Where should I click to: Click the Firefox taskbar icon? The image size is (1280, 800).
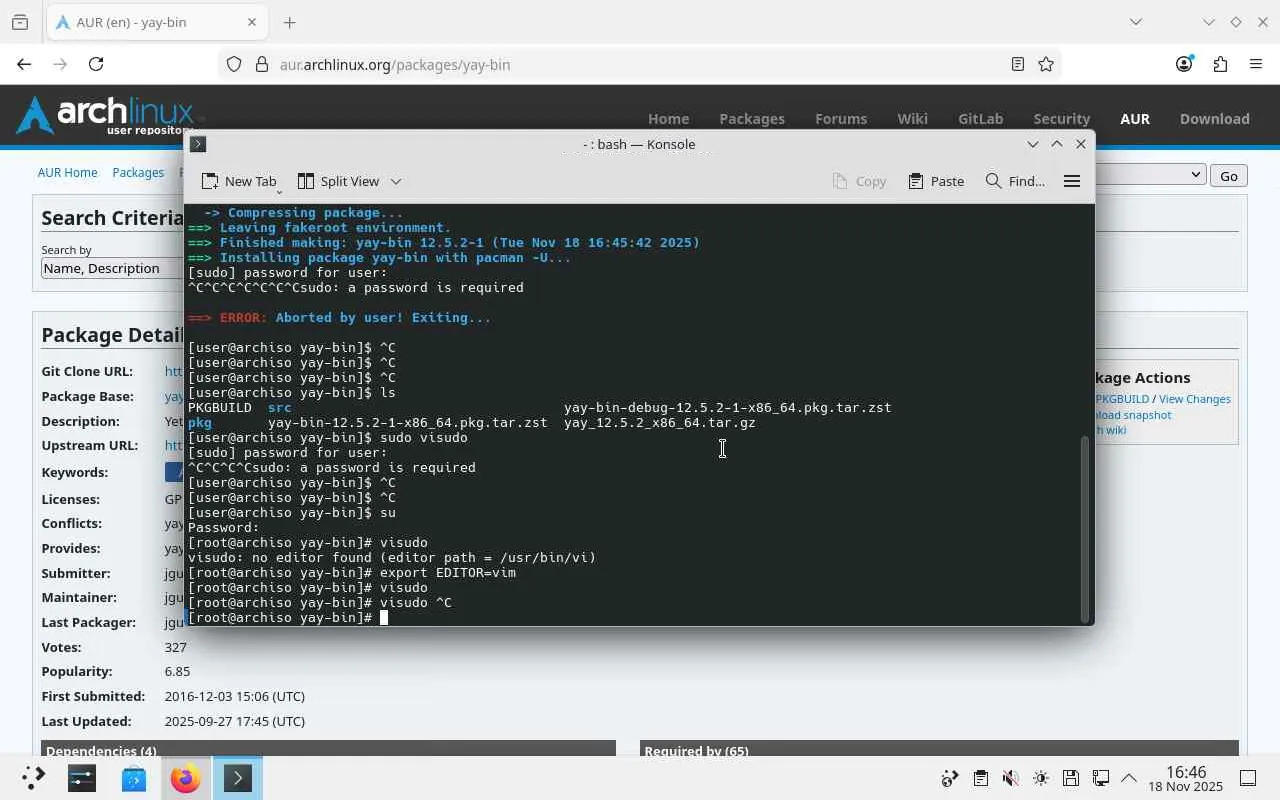click(x=185, y=778)
